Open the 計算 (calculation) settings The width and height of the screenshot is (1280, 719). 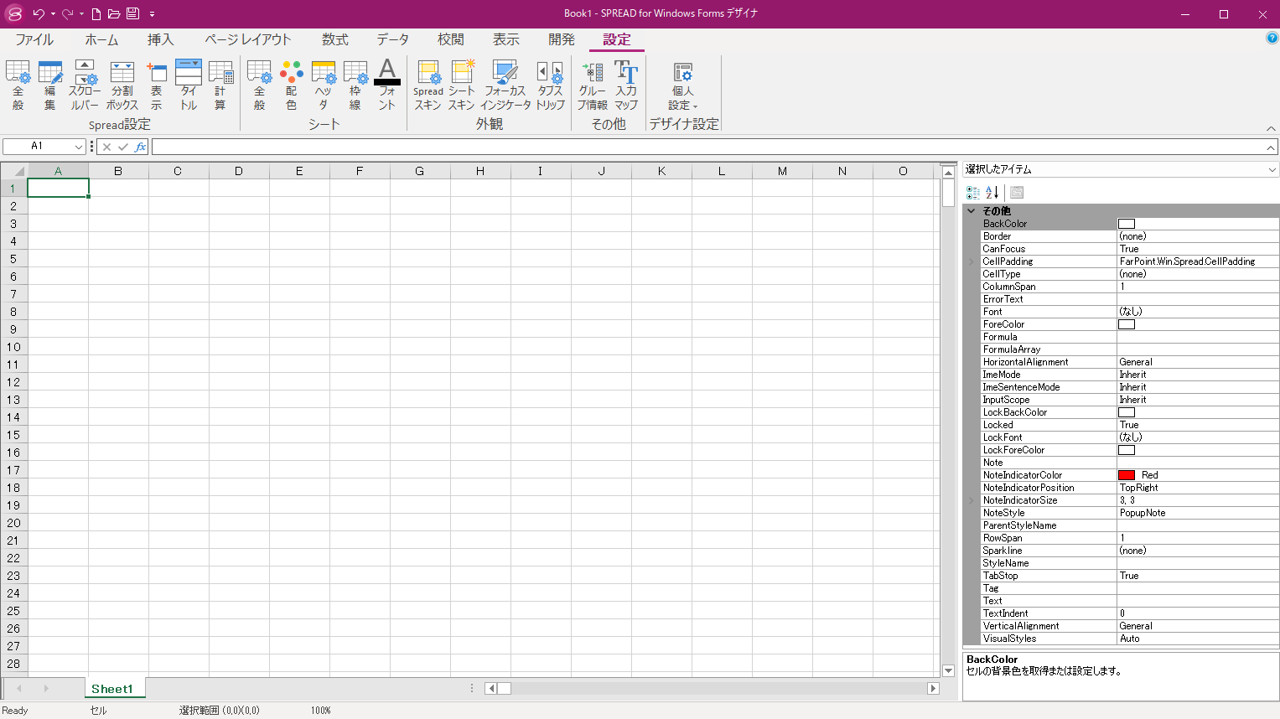220,85
